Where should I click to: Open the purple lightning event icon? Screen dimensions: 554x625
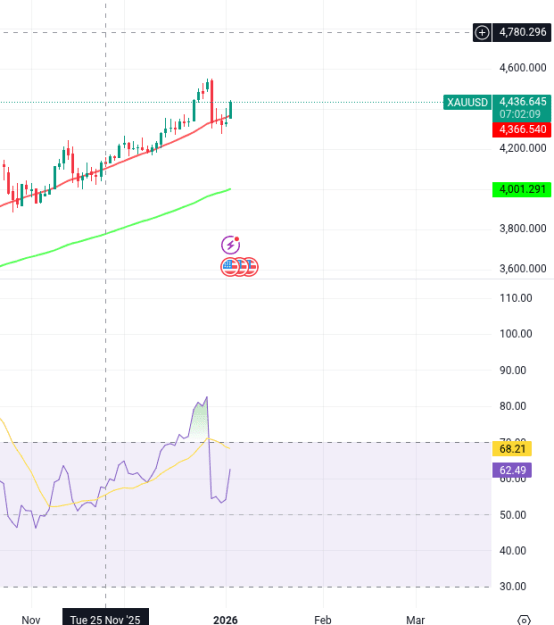[230, 245]
